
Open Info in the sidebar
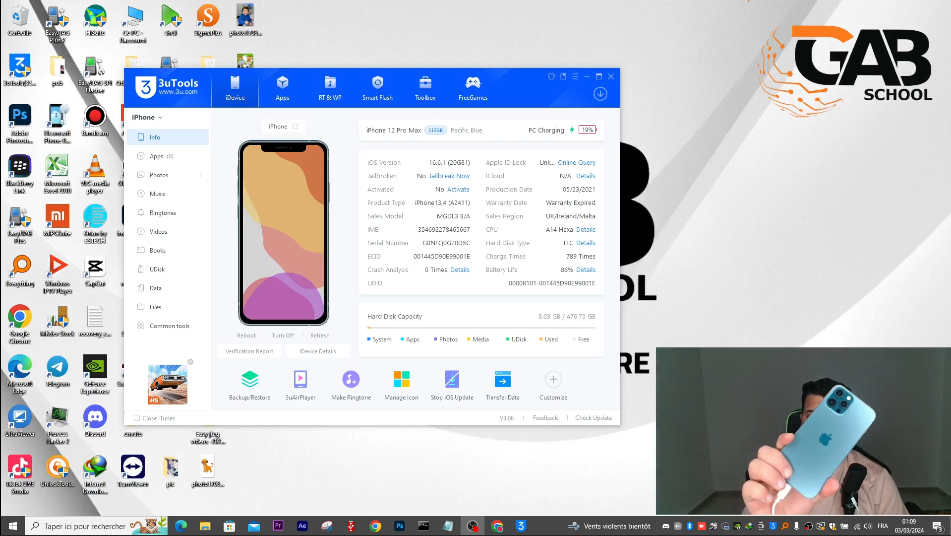(x=168, y=137)
